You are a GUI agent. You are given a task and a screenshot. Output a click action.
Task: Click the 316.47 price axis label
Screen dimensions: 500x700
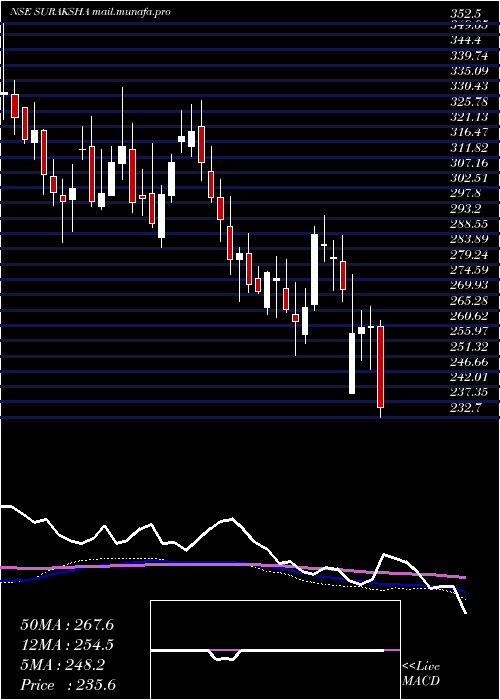(470, 132)
